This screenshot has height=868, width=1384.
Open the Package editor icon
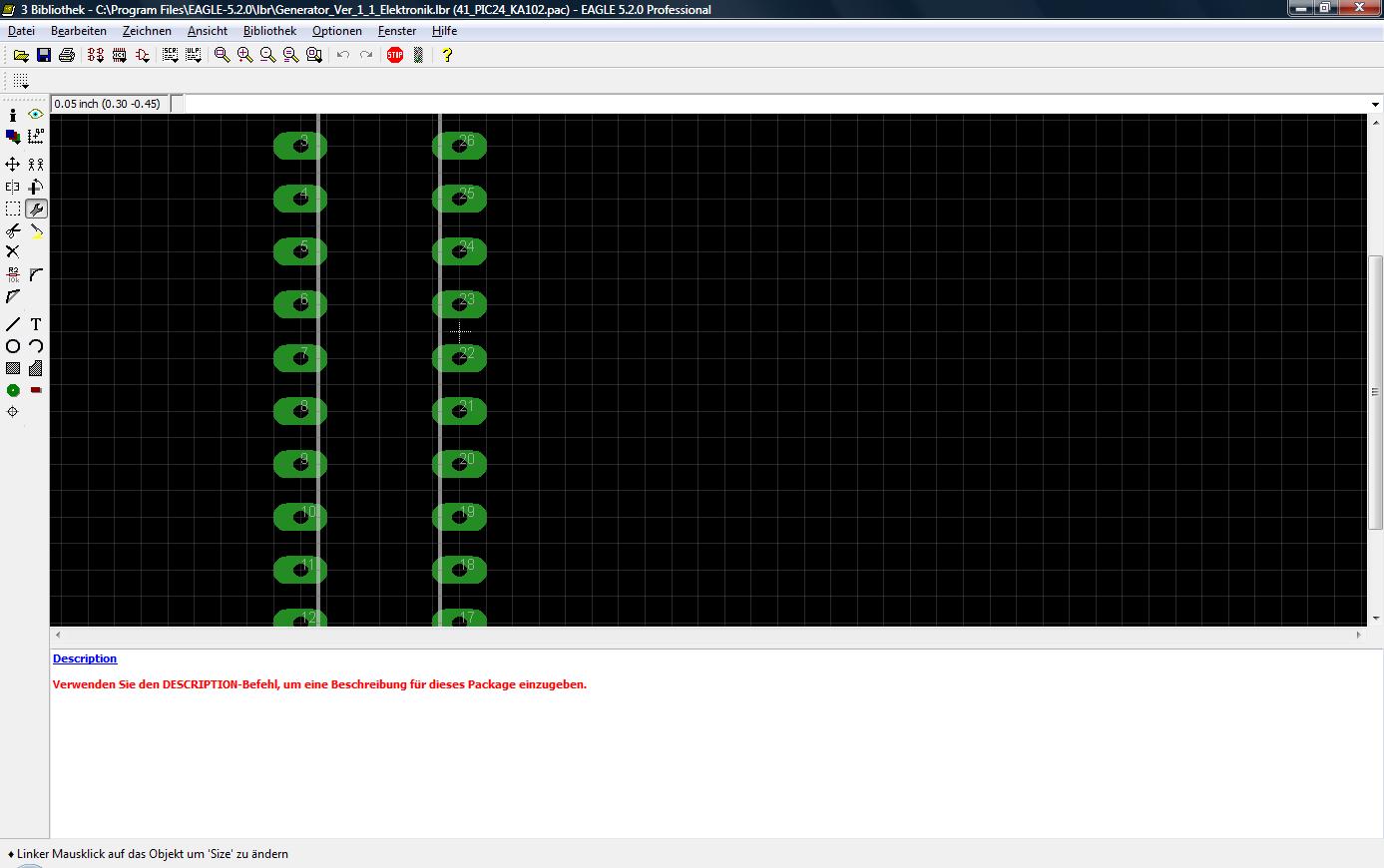[x=119, y=55]
